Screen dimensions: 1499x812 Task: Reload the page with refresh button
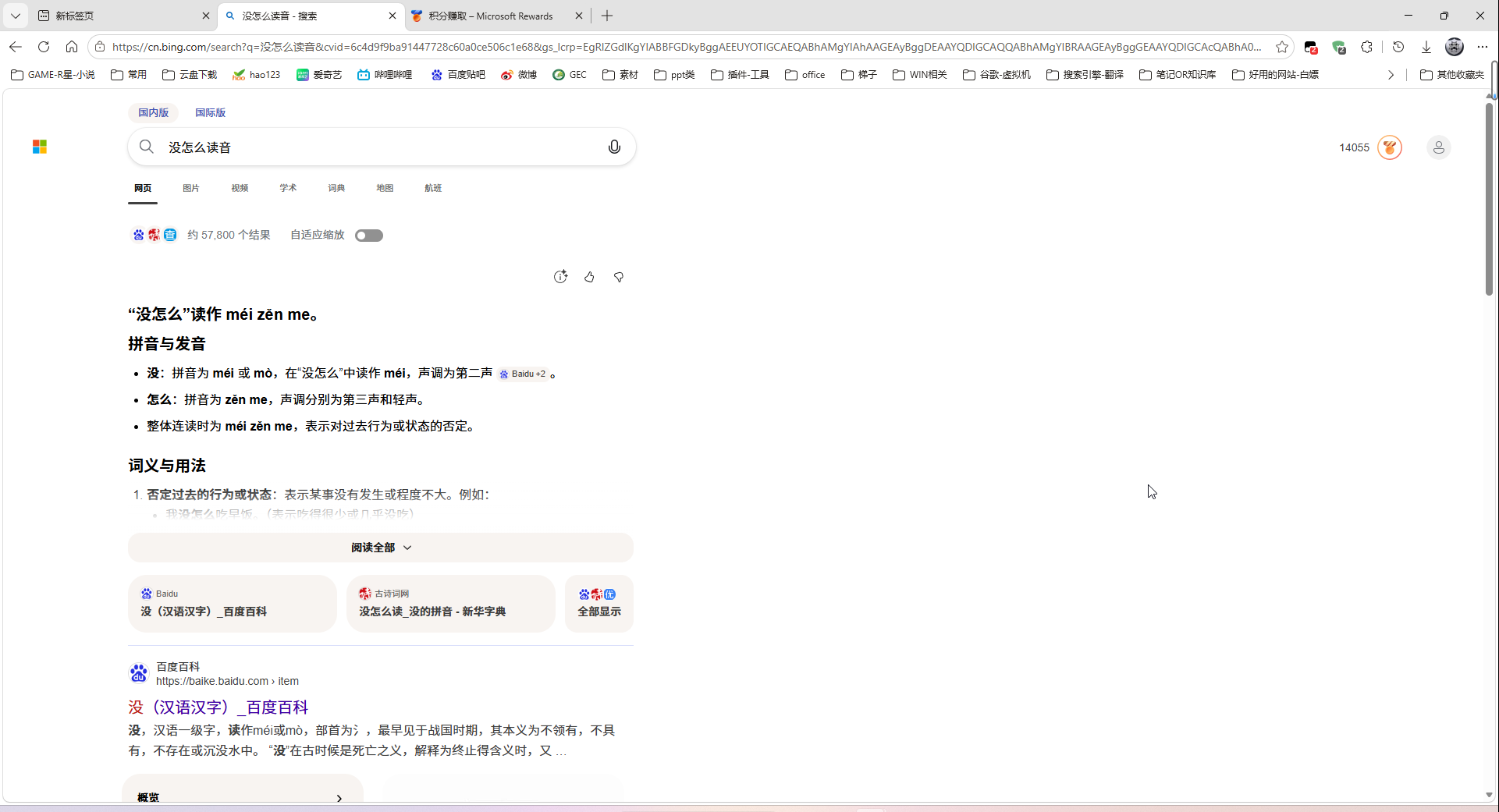(x=44, y=47)
